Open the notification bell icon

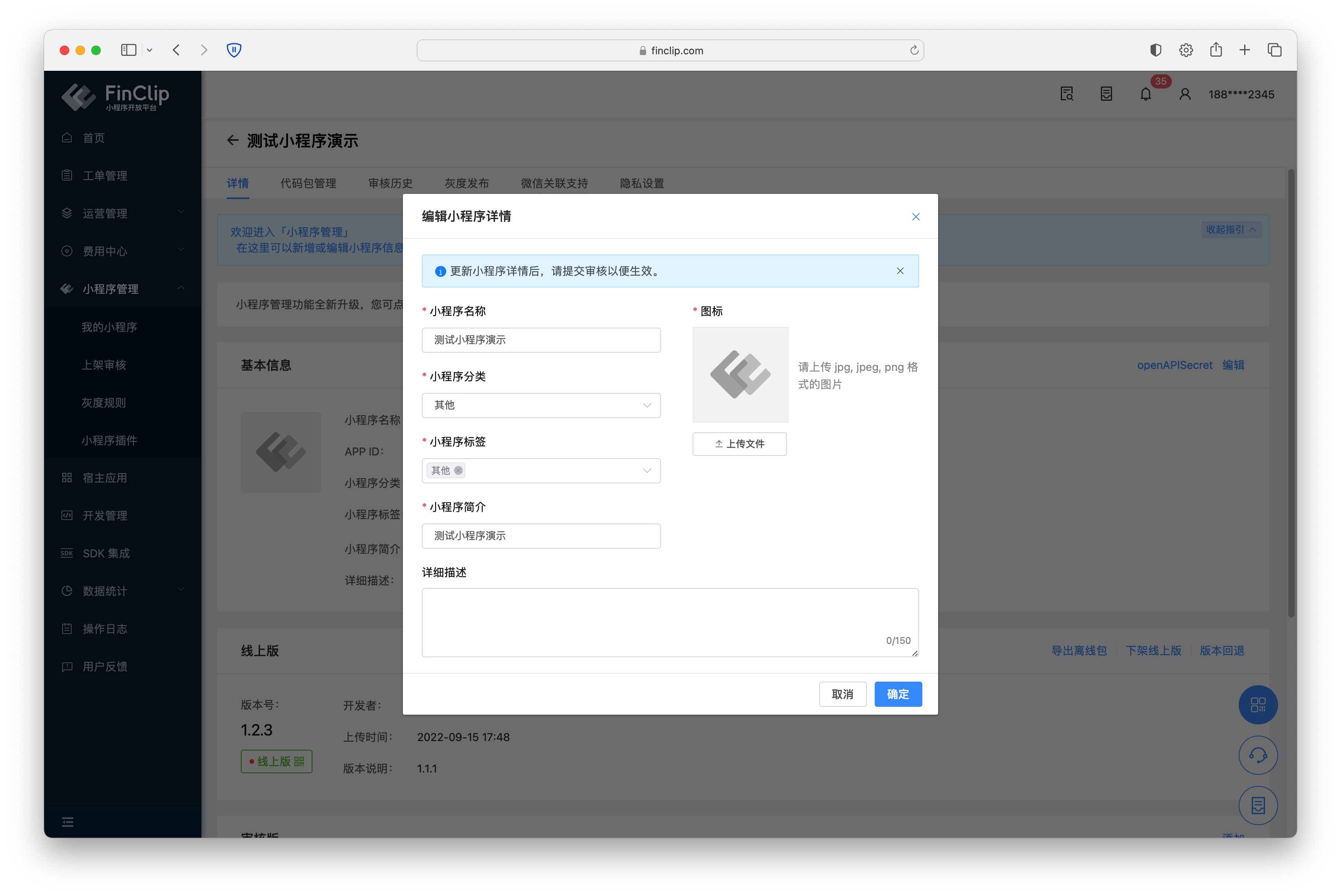(1145, 94)
